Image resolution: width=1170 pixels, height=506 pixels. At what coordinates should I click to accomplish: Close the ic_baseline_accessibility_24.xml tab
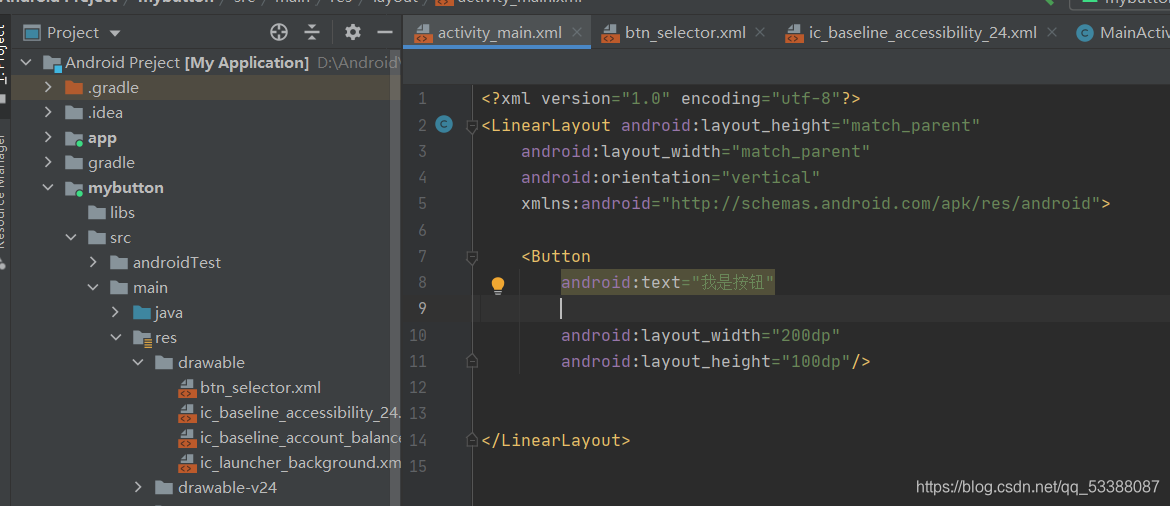[1051, 32]
